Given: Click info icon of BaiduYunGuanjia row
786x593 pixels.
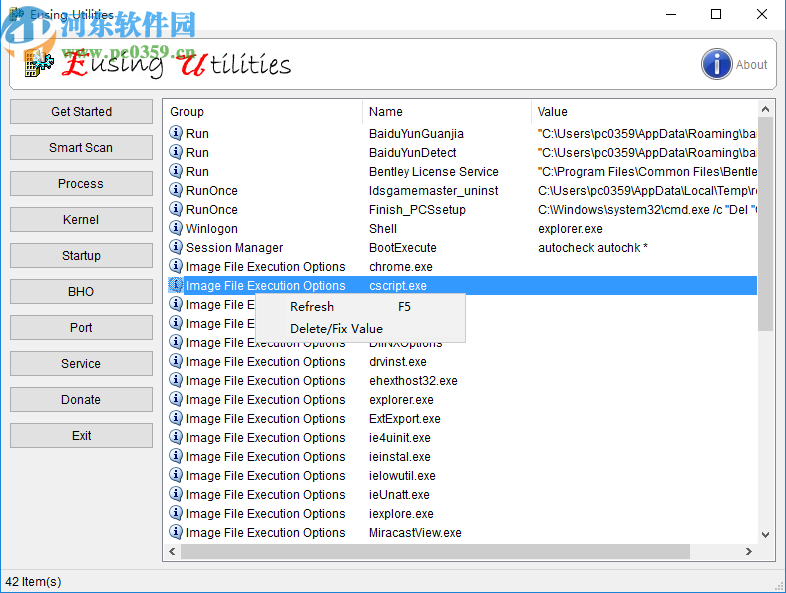Looking at the screenshot, I should [x=175, y=133].
